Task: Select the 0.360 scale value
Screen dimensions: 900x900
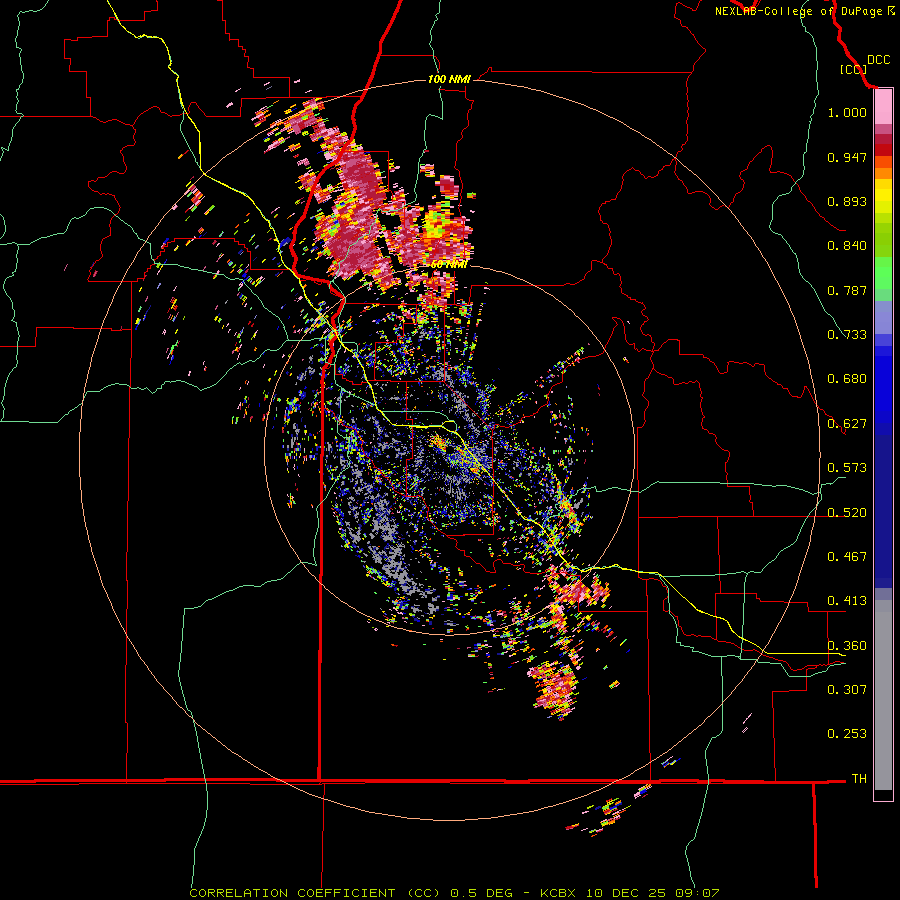Action: [847, 646]
